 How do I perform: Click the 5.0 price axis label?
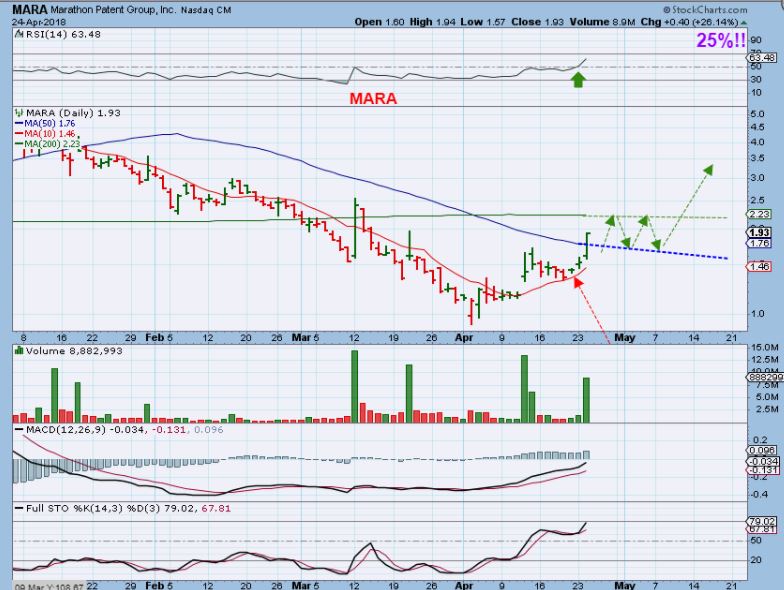[x=758, y=114]
